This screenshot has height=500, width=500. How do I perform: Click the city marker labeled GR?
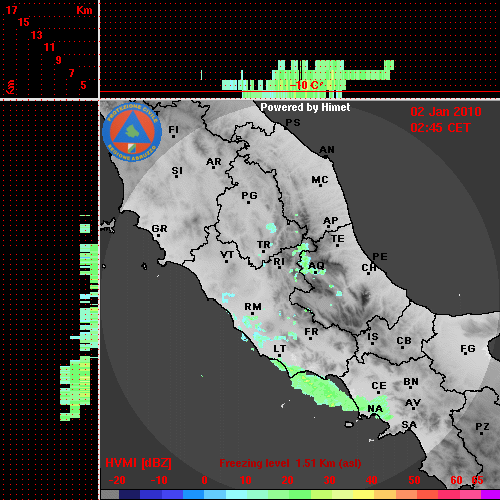tap(159, 230)
